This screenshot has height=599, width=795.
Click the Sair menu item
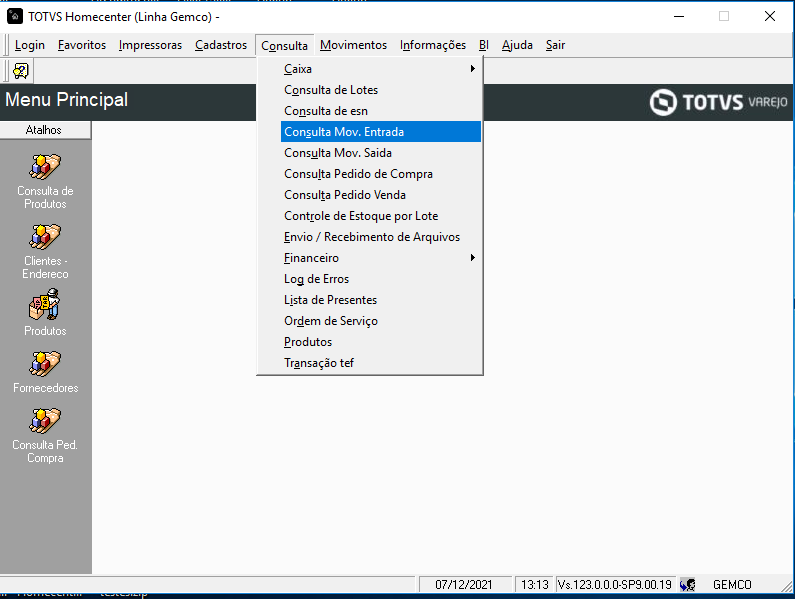pyautogui.click(x=555, y=45)
